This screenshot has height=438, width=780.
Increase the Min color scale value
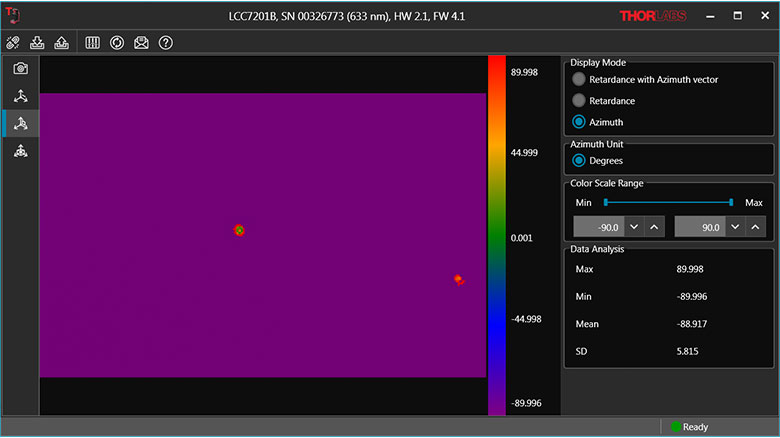tap(655, 227)
